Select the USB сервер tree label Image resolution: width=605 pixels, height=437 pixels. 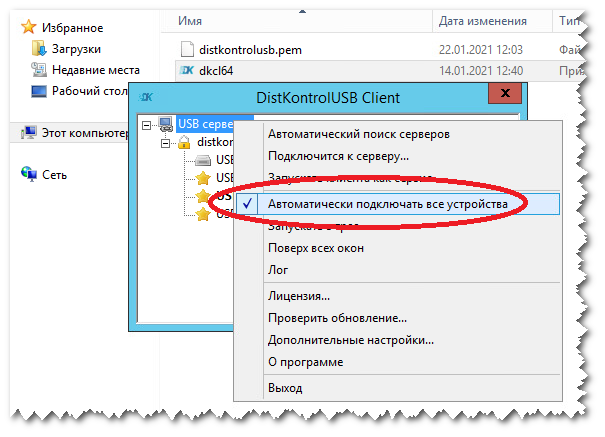[206, 124]
